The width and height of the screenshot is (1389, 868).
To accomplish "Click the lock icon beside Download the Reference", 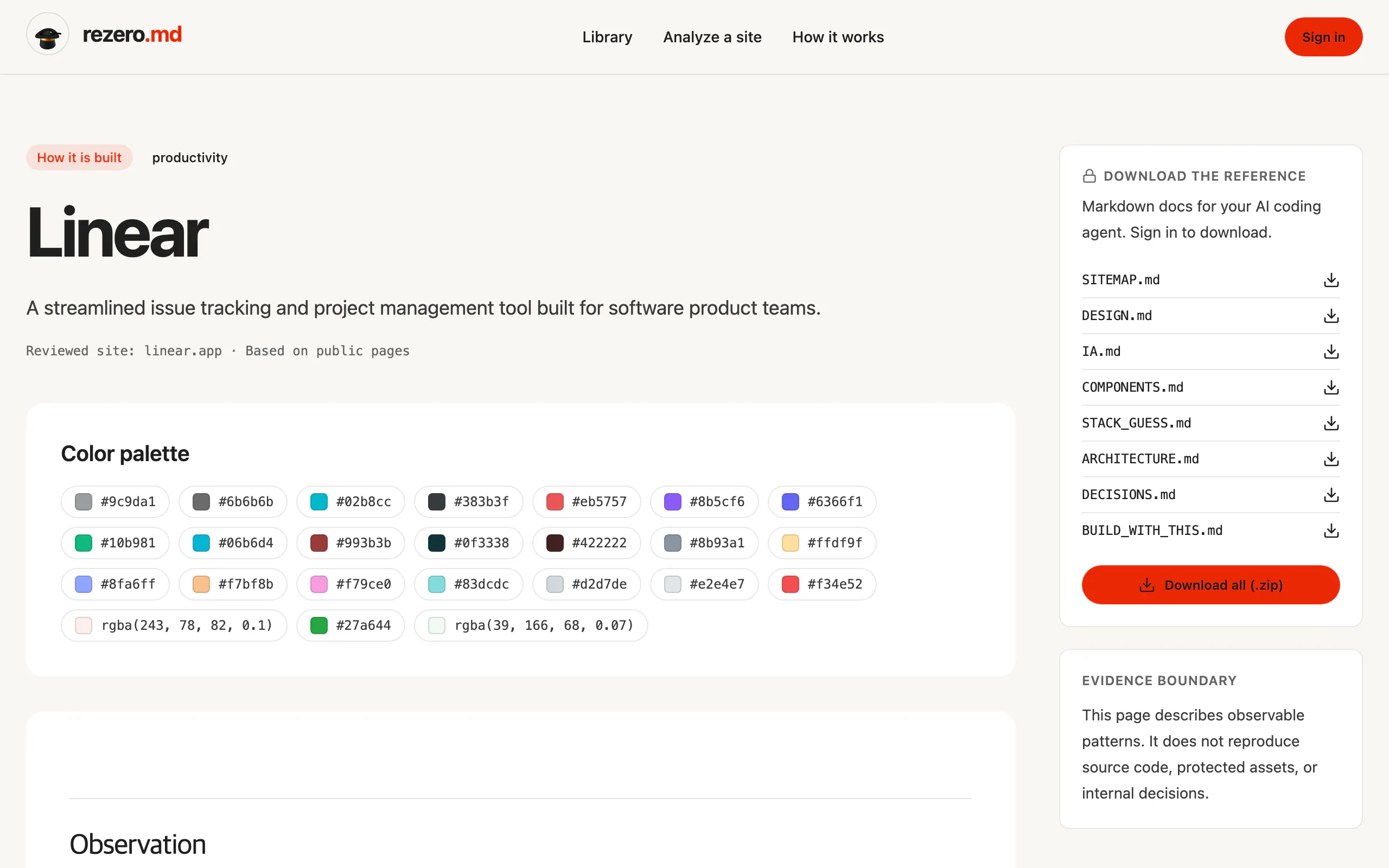I will click(x=1089, y=176).
